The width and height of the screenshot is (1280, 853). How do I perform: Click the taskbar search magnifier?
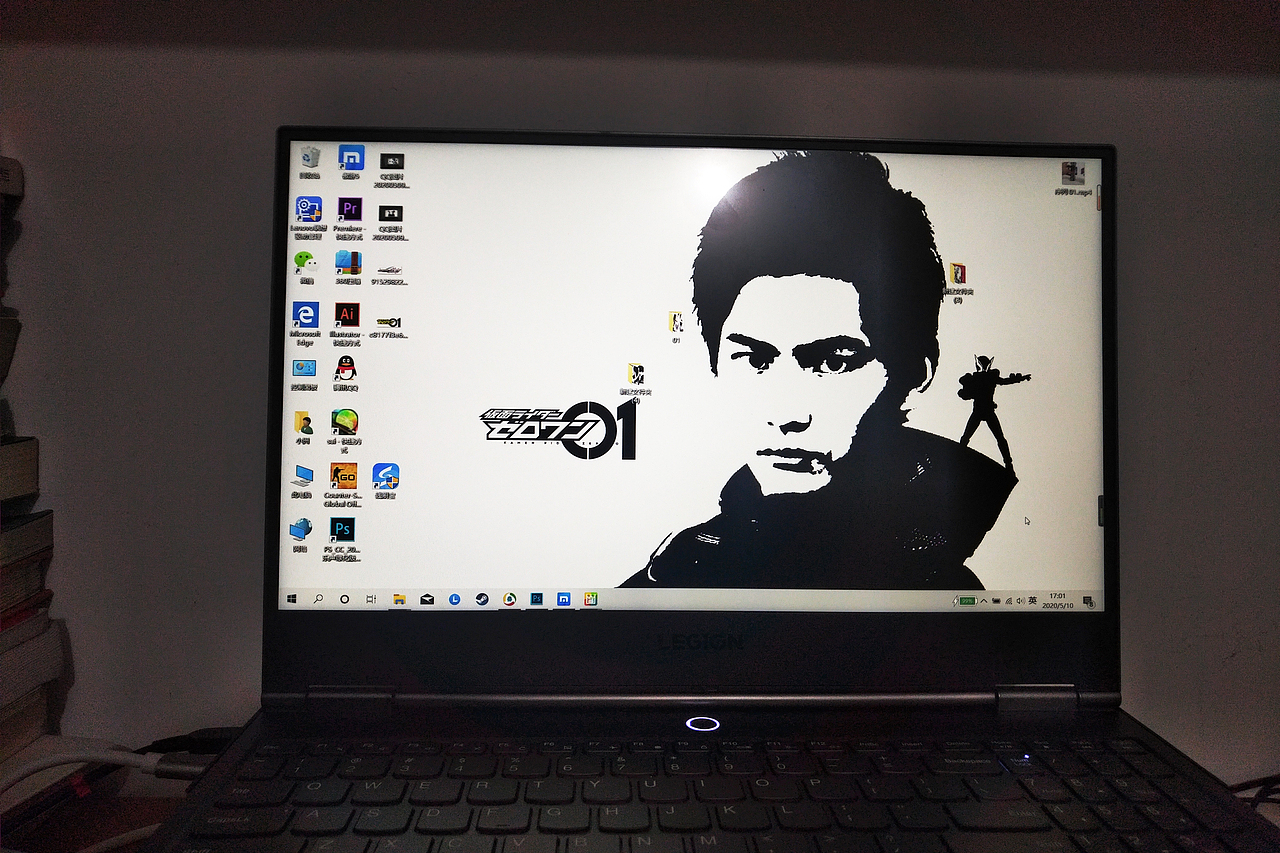(x=318, y=598)
